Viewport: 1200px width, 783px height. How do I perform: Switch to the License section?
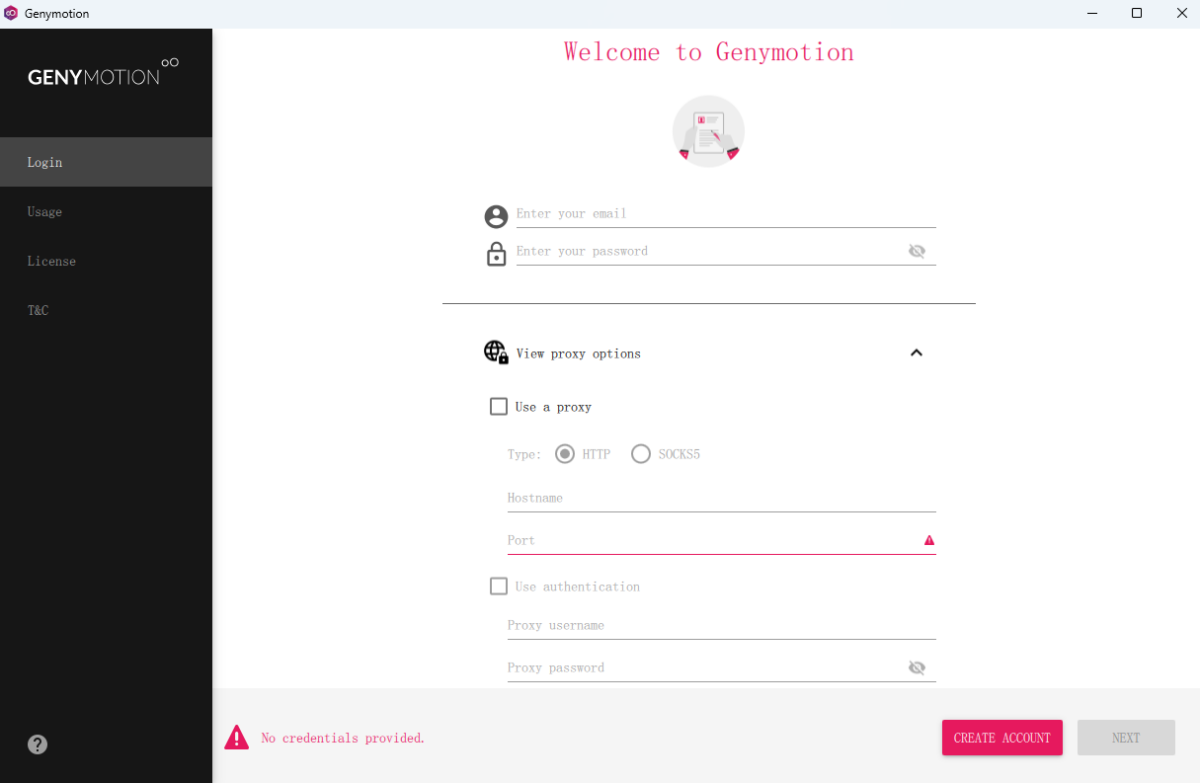coord(51,261)
